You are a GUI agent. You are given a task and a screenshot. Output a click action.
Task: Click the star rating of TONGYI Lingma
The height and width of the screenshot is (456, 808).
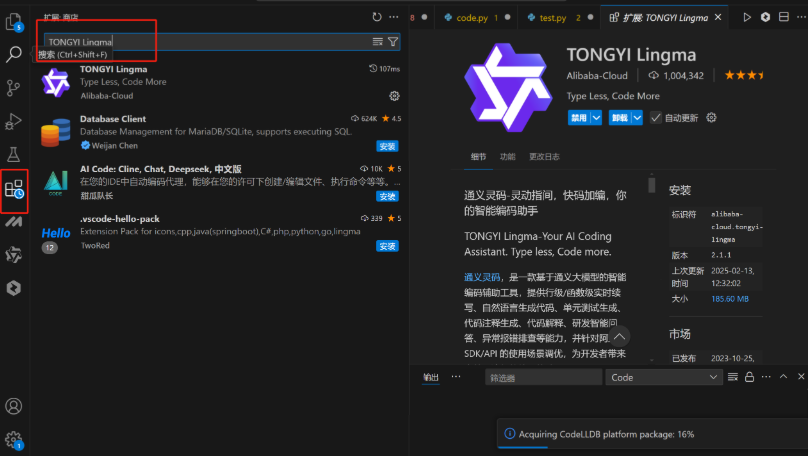pyautogui.click(x=744, y=75)
